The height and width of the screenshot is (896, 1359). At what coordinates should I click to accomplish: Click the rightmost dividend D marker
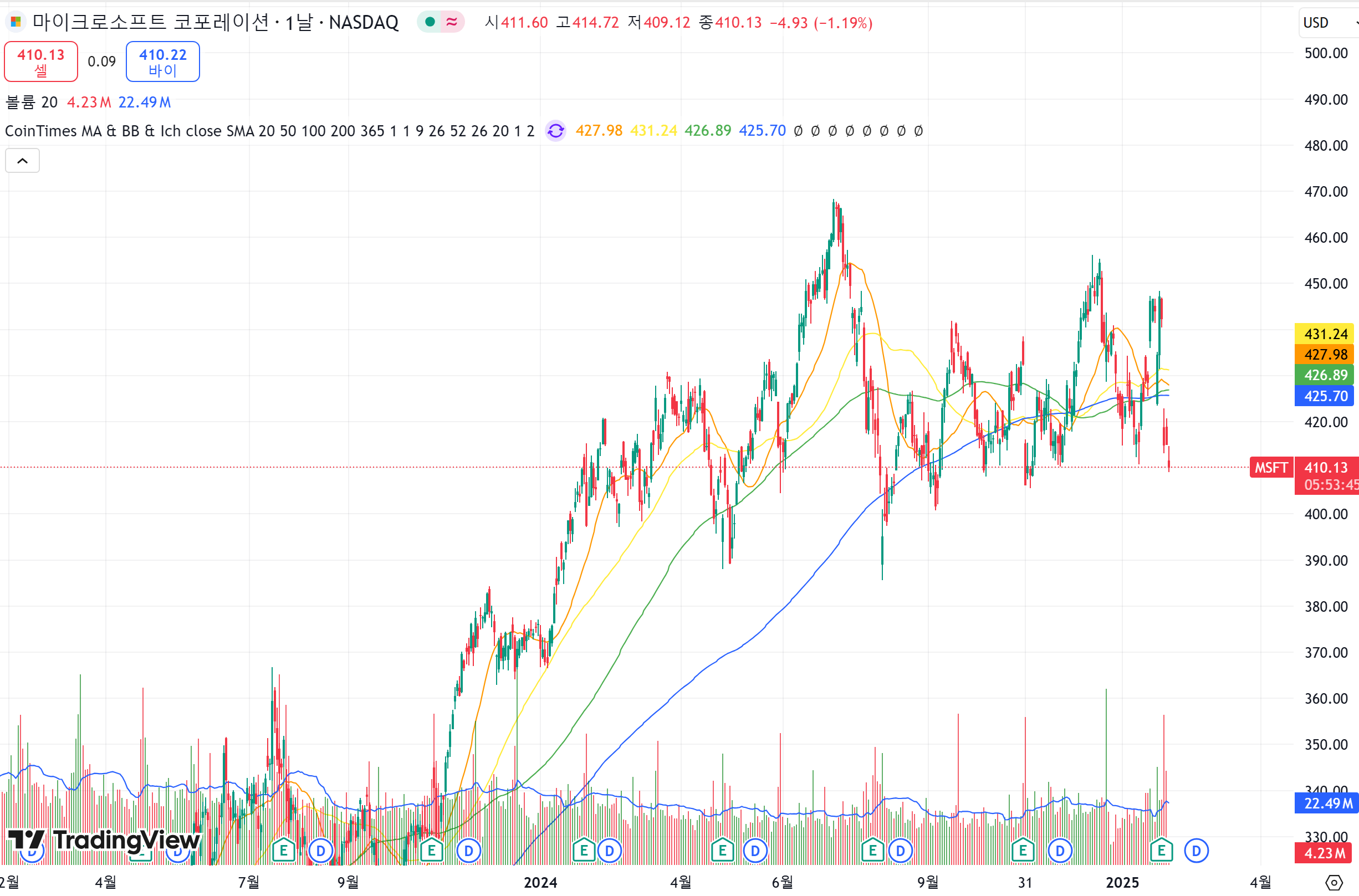[1195, 852]
